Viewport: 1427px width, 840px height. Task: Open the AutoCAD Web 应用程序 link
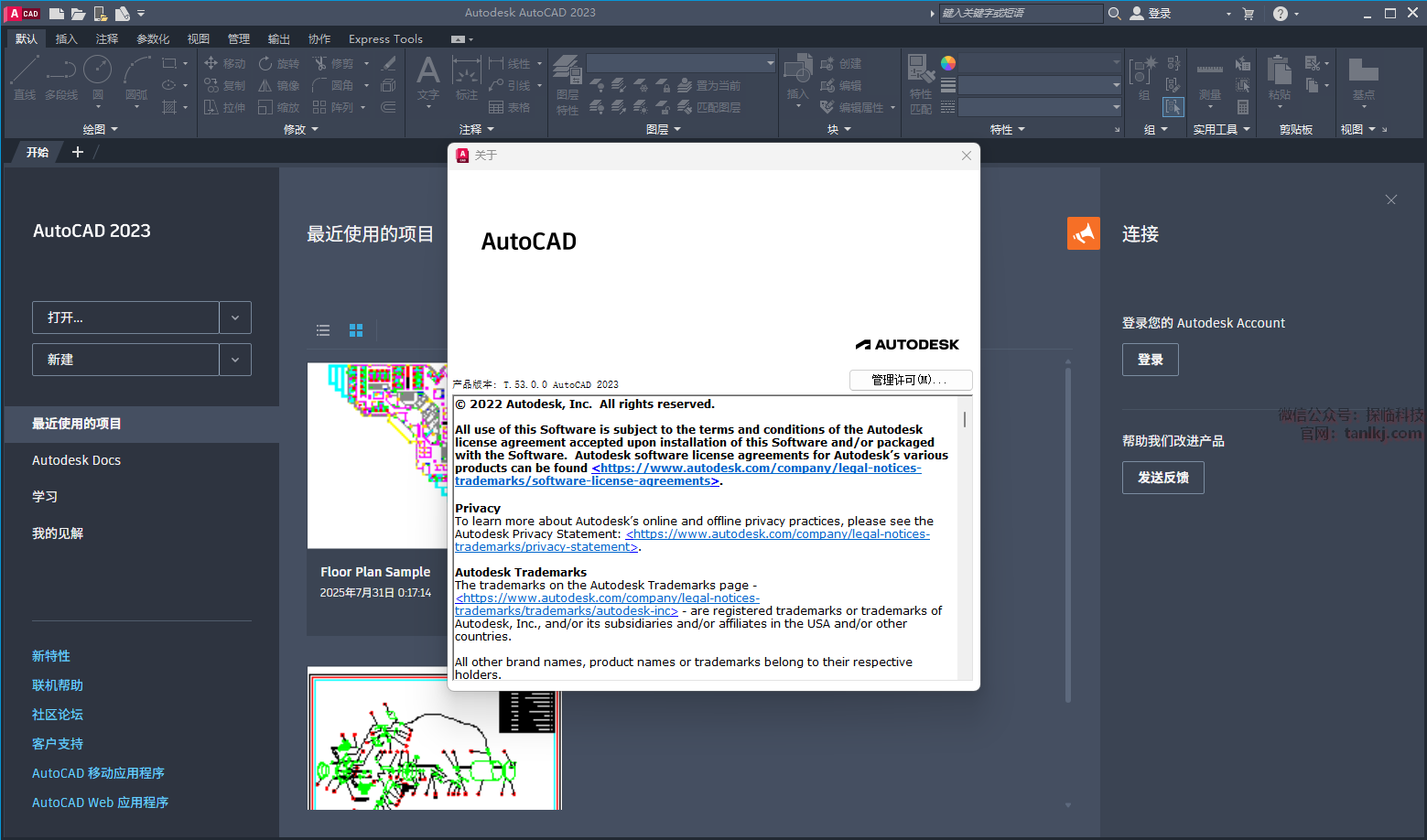pos(101,802)
